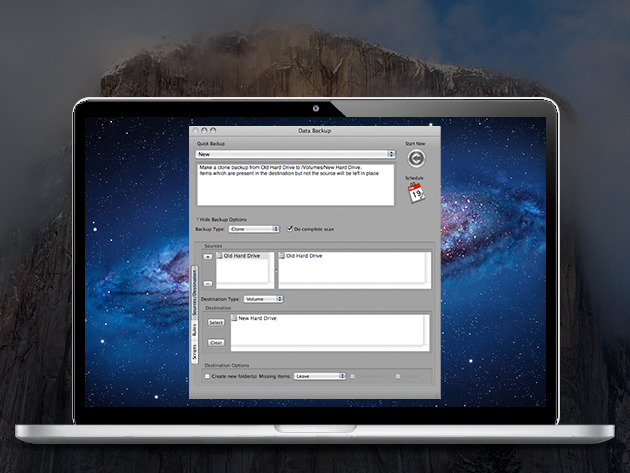Select the Sources/Destination tab
630x473 pixels.
pyautogui.click(x=193, y=288)
